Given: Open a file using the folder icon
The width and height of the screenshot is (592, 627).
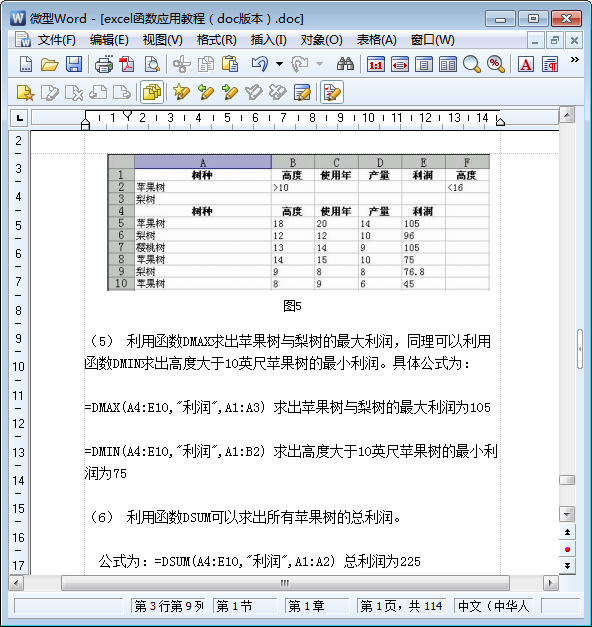Looking at the screenshot, I should 50,64.
